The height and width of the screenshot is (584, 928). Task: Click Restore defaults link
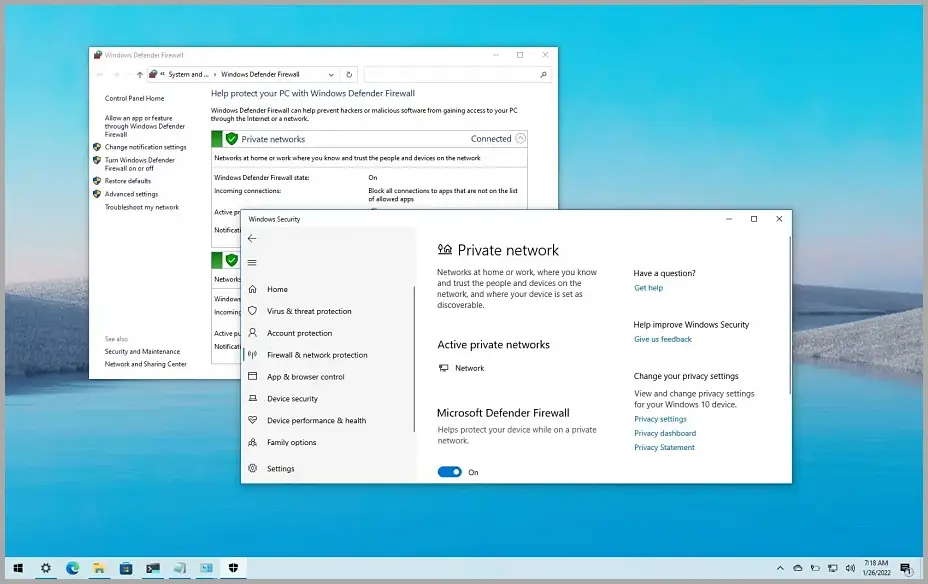(128, 181)
